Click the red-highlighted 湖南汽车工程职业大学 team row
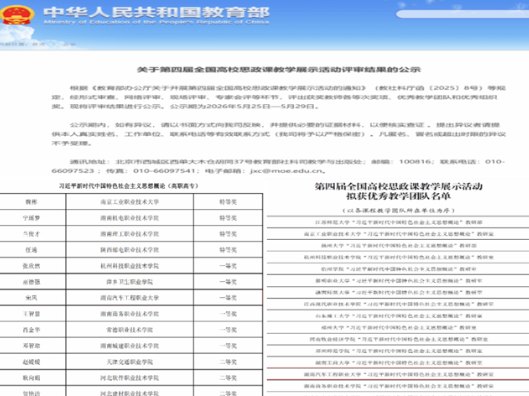529x396 pixels. point(398,374)
